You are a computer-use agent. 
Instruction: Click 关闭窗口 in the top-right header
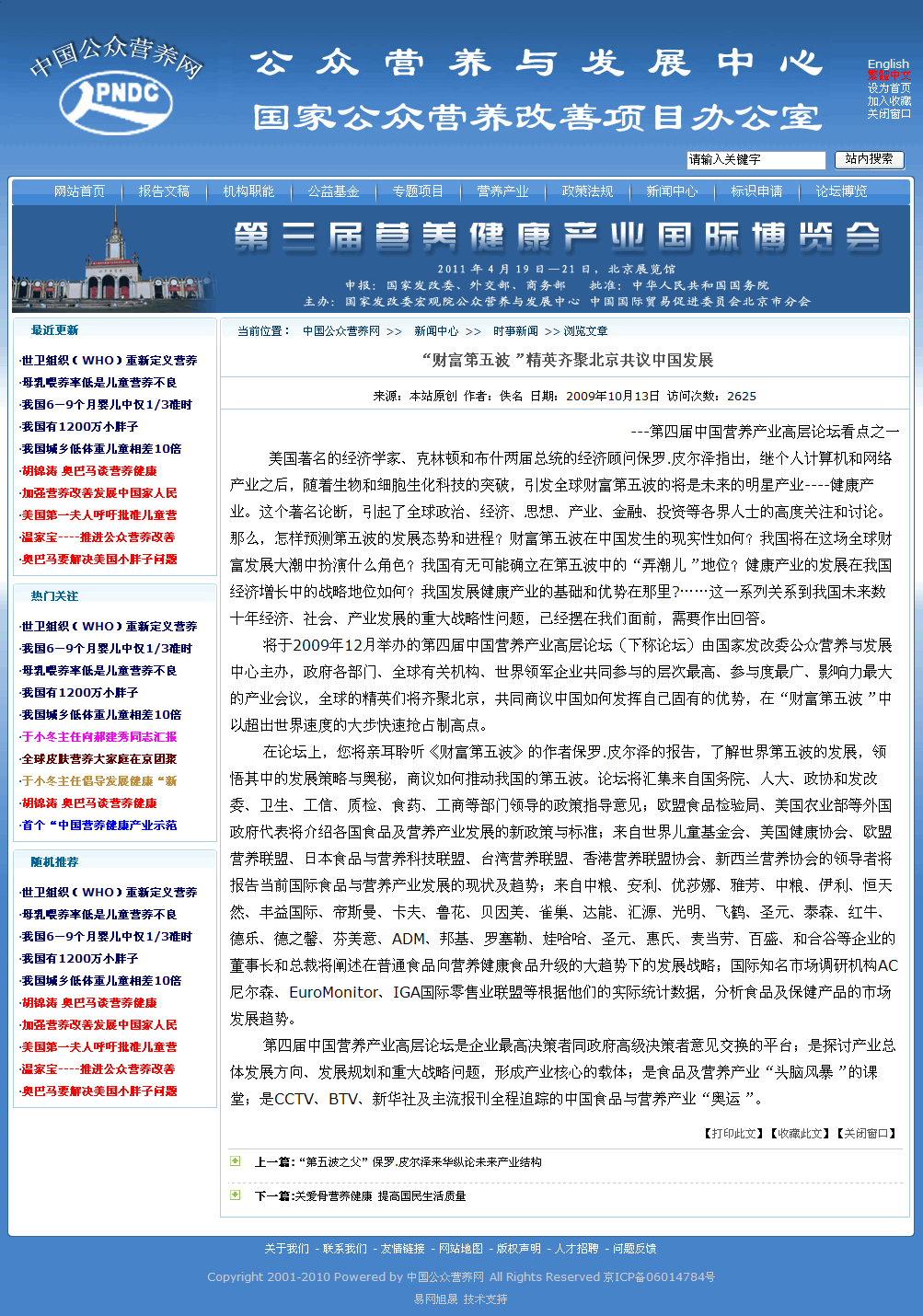[x=889, y=114]
